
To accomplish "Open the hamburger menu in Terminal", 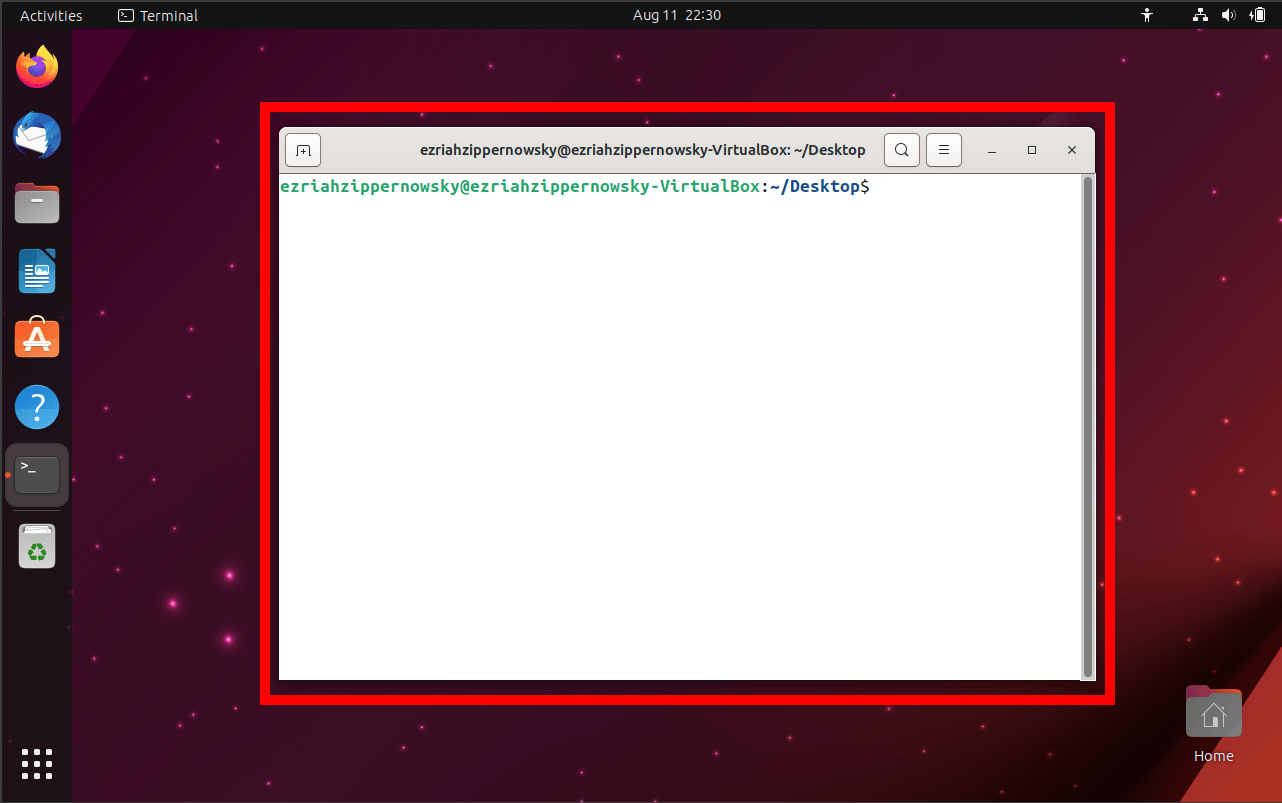I will click(x=943, y=149).
